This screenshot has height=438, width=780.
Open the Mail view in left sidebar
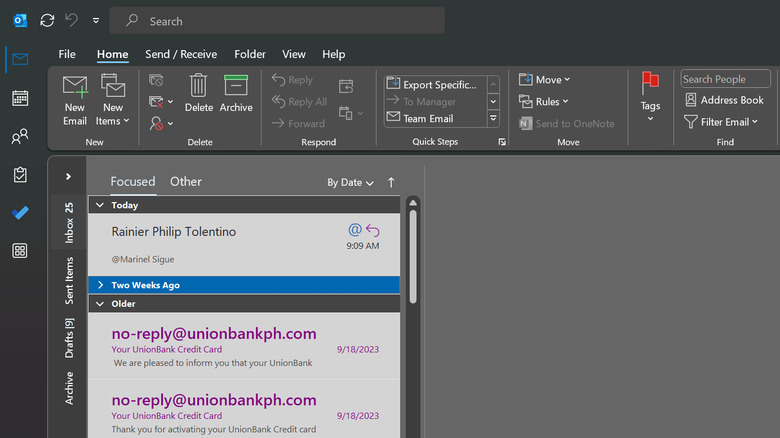pyautogui.click(x=20, y=59)
